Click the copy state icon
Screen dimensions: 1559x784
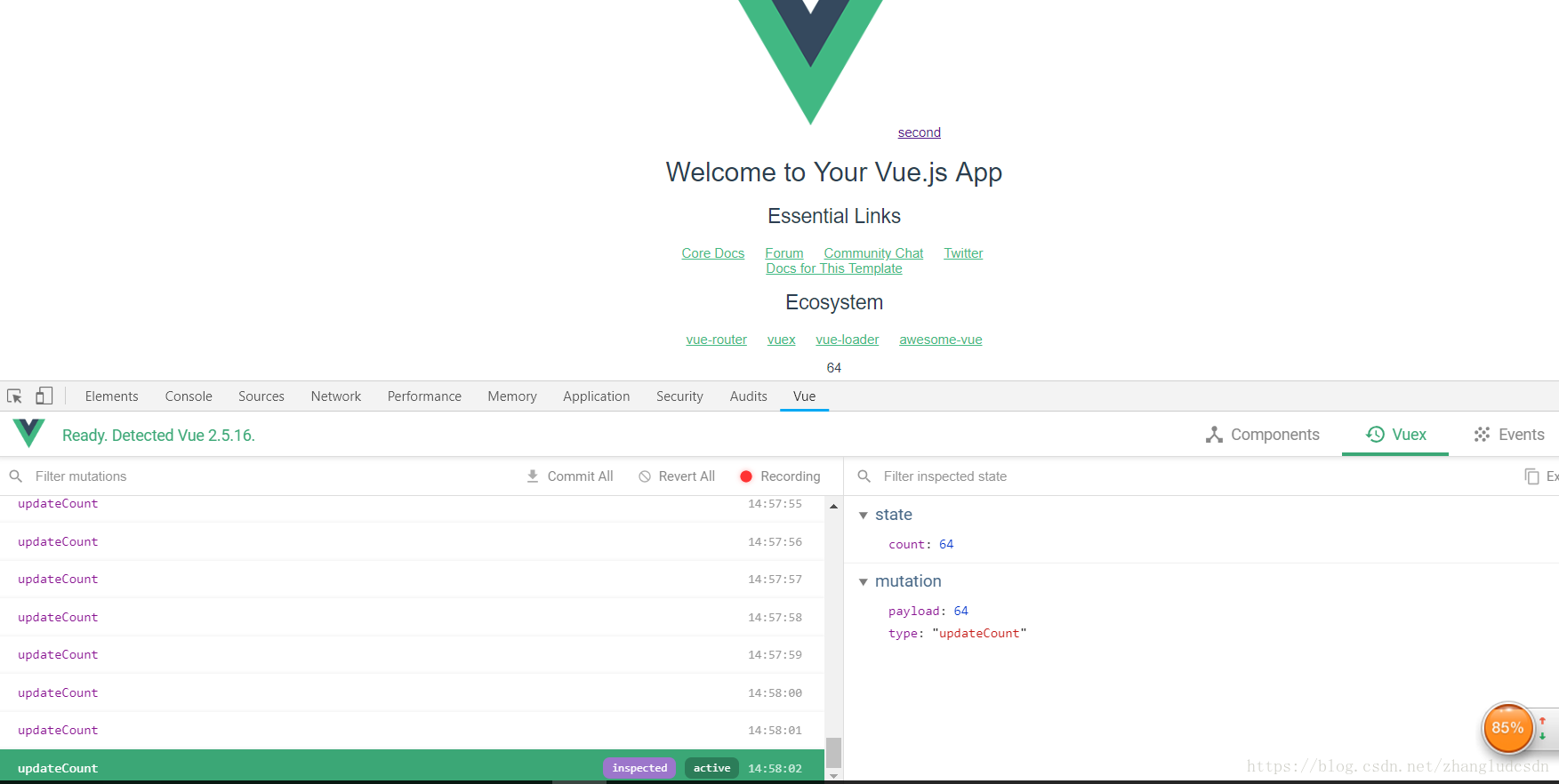[1531, 476]
